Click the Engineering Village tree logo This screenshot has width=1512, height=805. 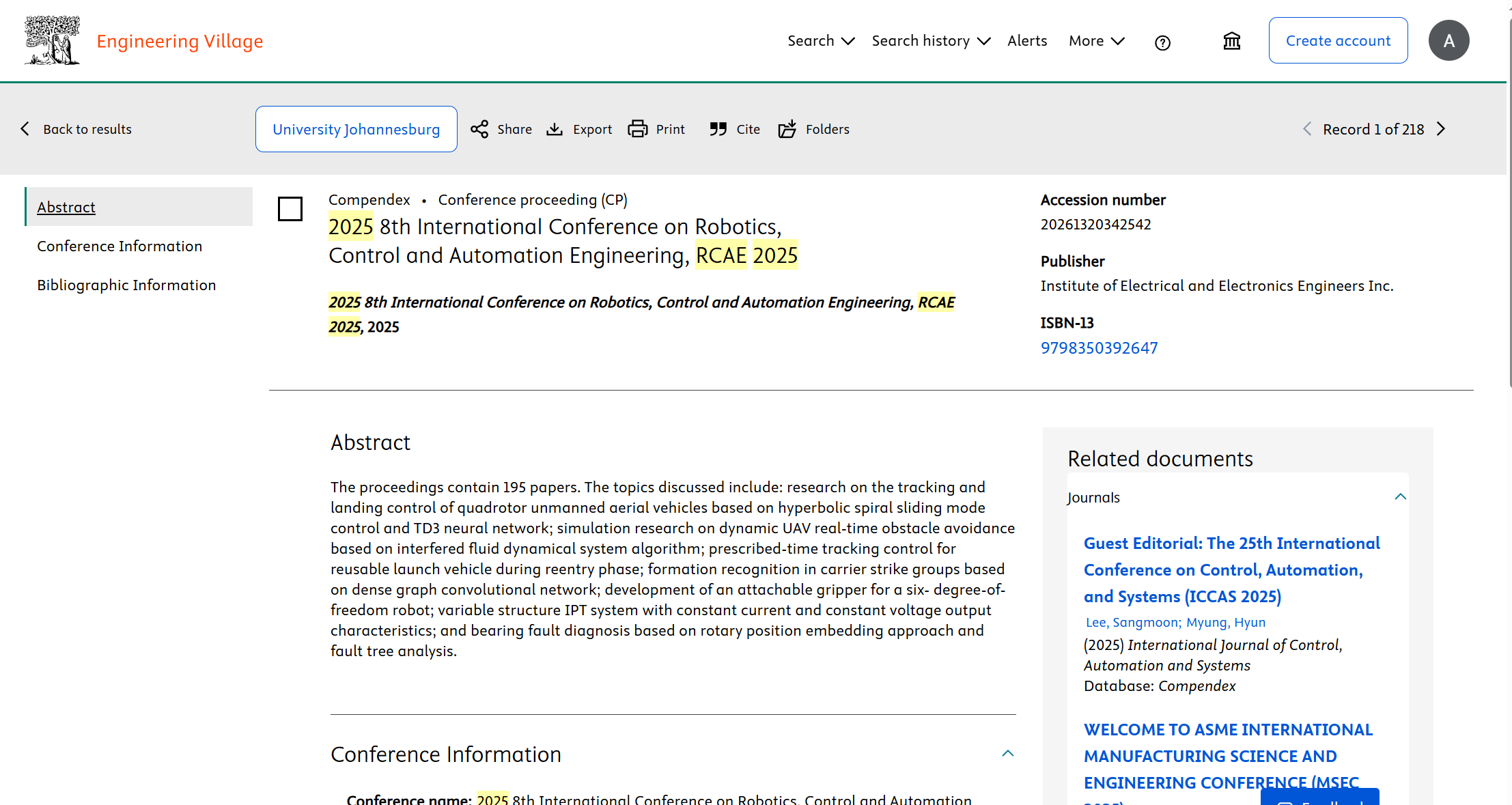coord(52,40)
